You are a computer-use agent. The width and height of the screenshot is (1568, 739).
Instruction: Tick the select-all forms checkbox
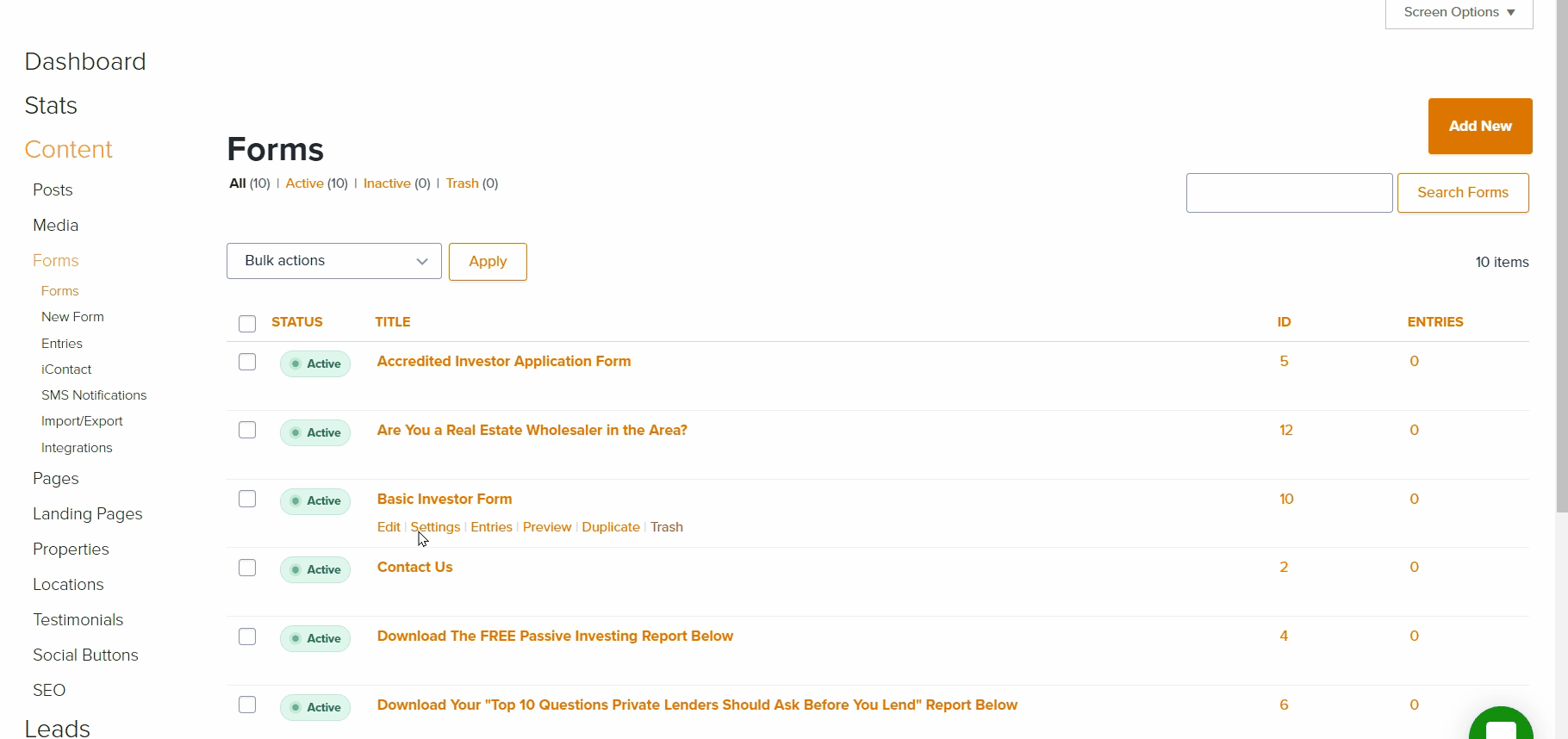(x=247, y=324)
